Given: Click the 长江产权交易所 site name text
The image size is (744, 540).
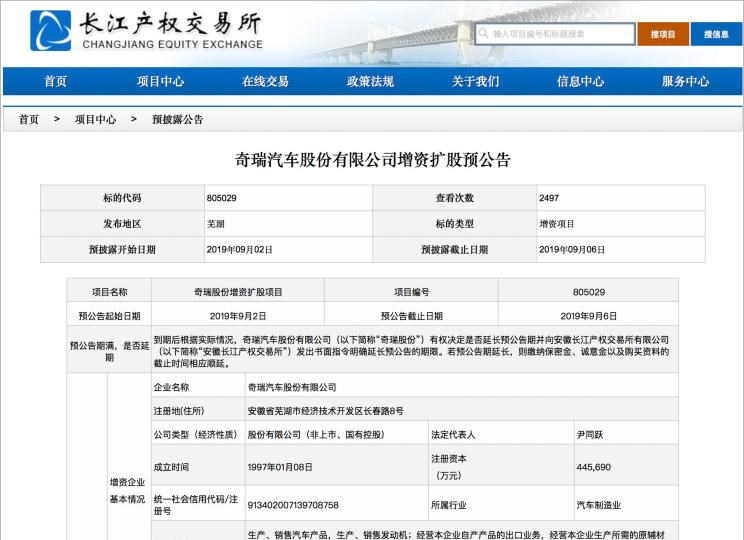Looking at the screenshot, I should 170,23.
